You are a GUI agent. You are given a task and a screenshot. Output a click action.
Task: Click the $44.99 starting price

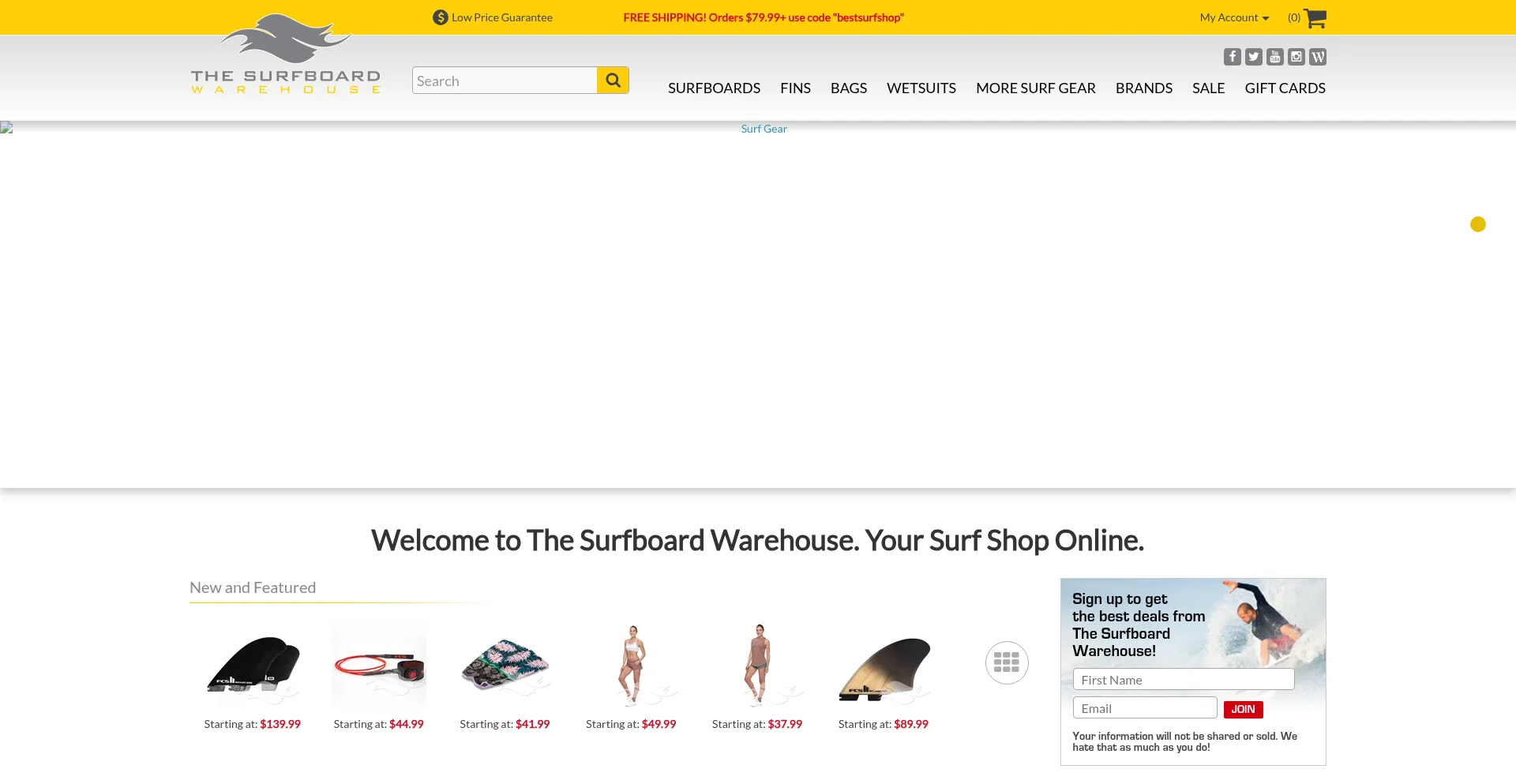pos(407,724)
